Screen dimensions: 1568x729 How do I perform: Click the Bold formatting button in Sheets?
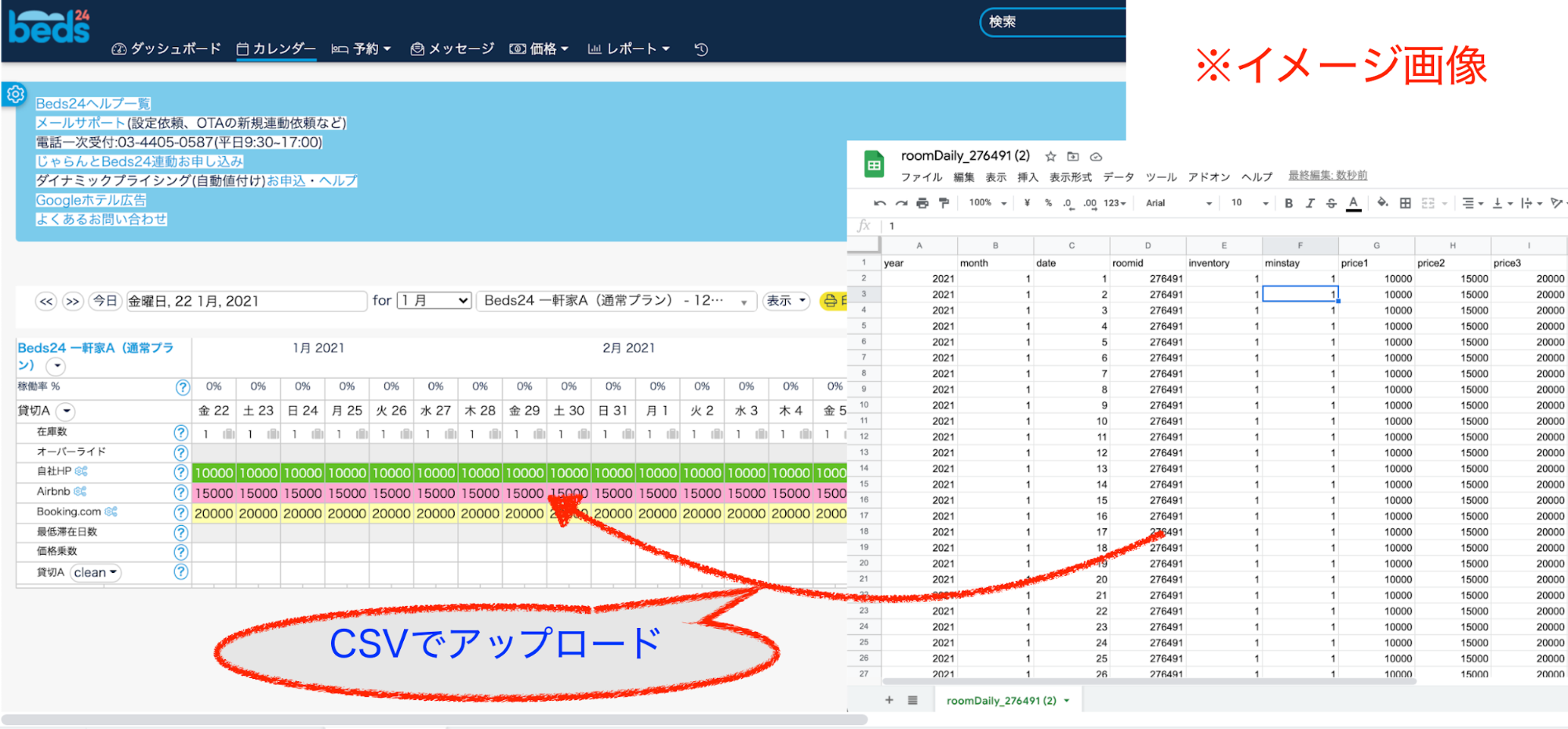click(1289, 203)
